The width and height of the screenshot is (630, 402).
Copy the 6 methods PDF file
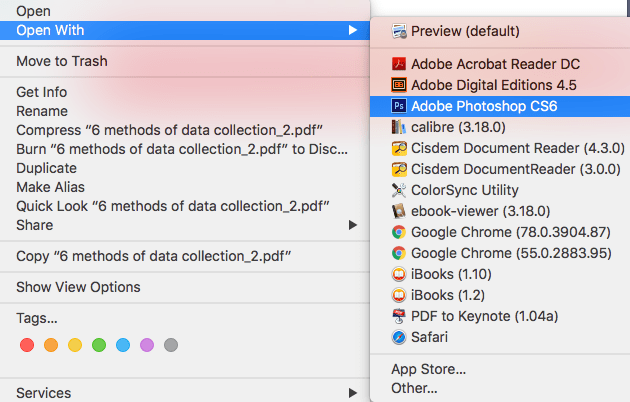point(185,256)
